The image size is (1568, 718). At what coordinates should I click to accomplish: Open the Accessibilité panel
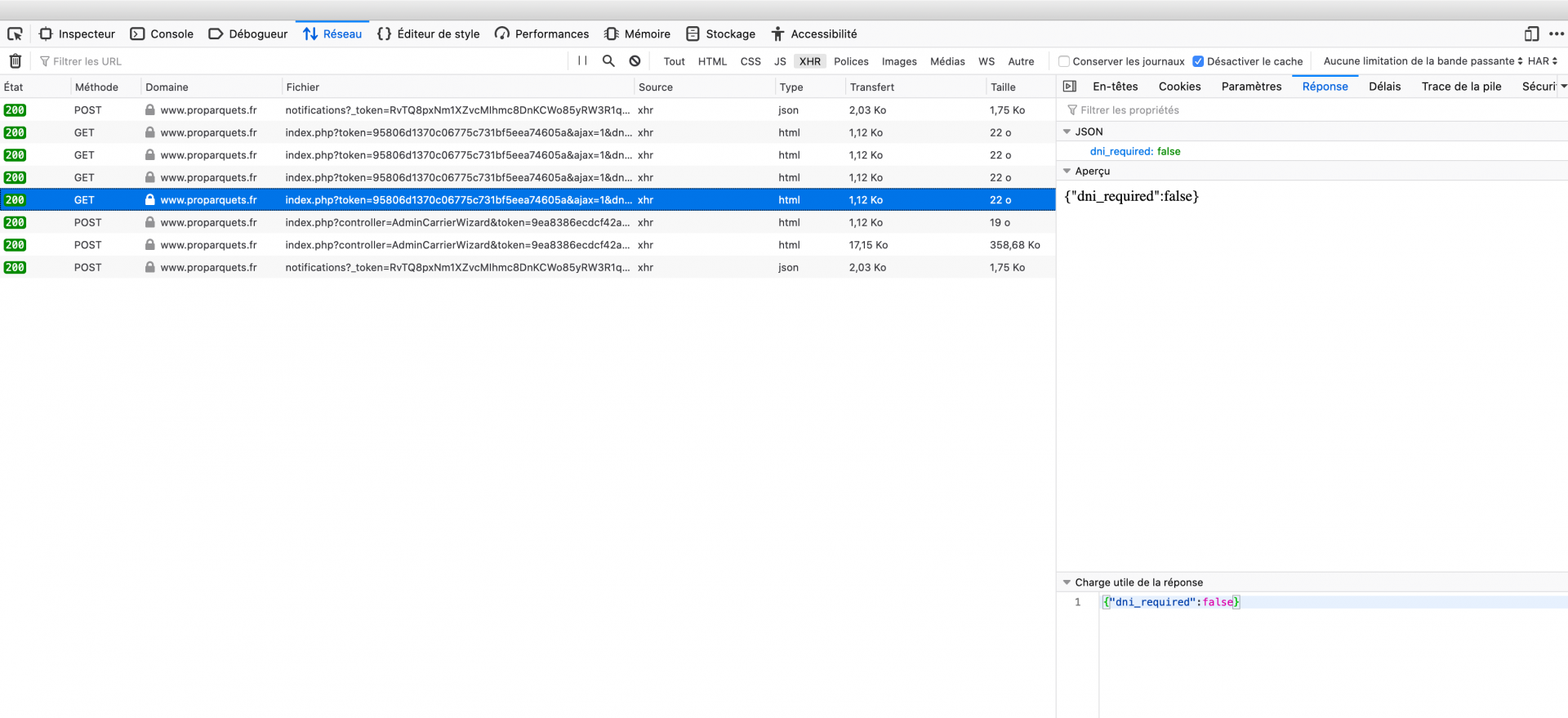click(814, 33)
